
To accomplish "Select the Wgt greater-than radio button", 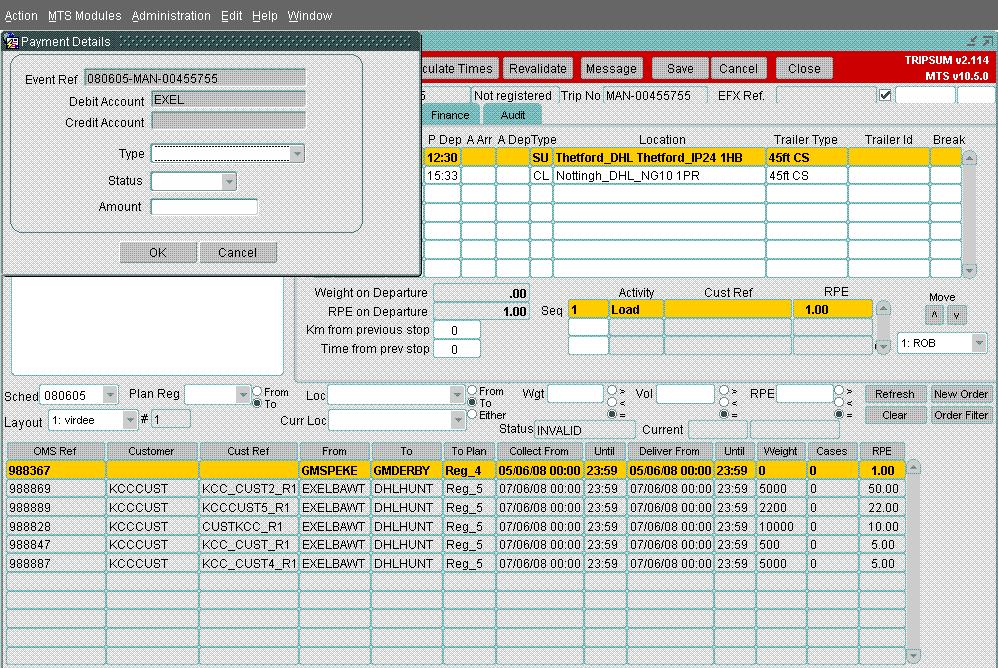I will point(612,390).
